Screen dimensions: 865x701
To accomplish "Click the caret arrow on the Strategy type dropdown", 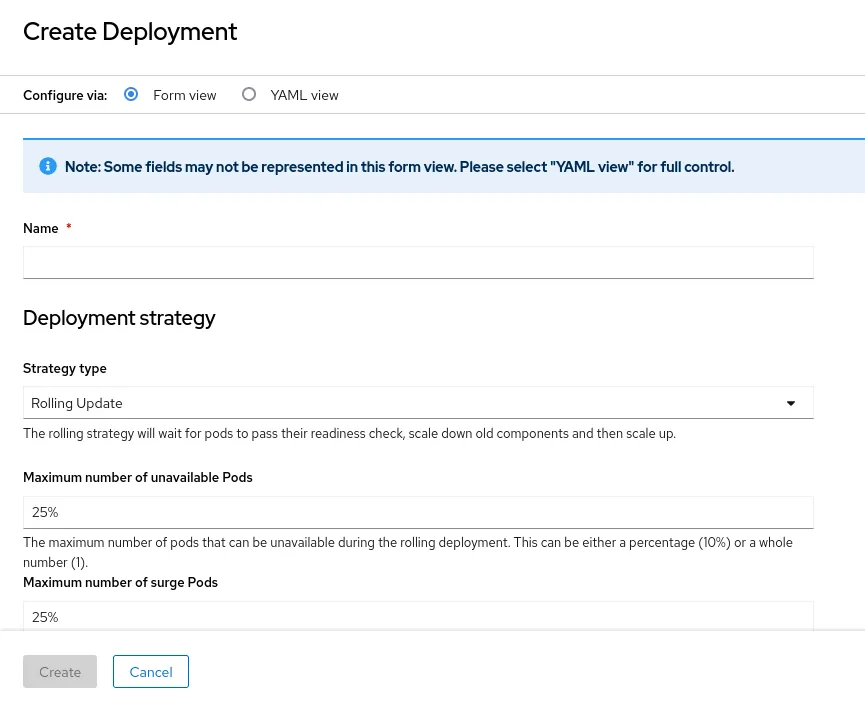I will 790,403.
